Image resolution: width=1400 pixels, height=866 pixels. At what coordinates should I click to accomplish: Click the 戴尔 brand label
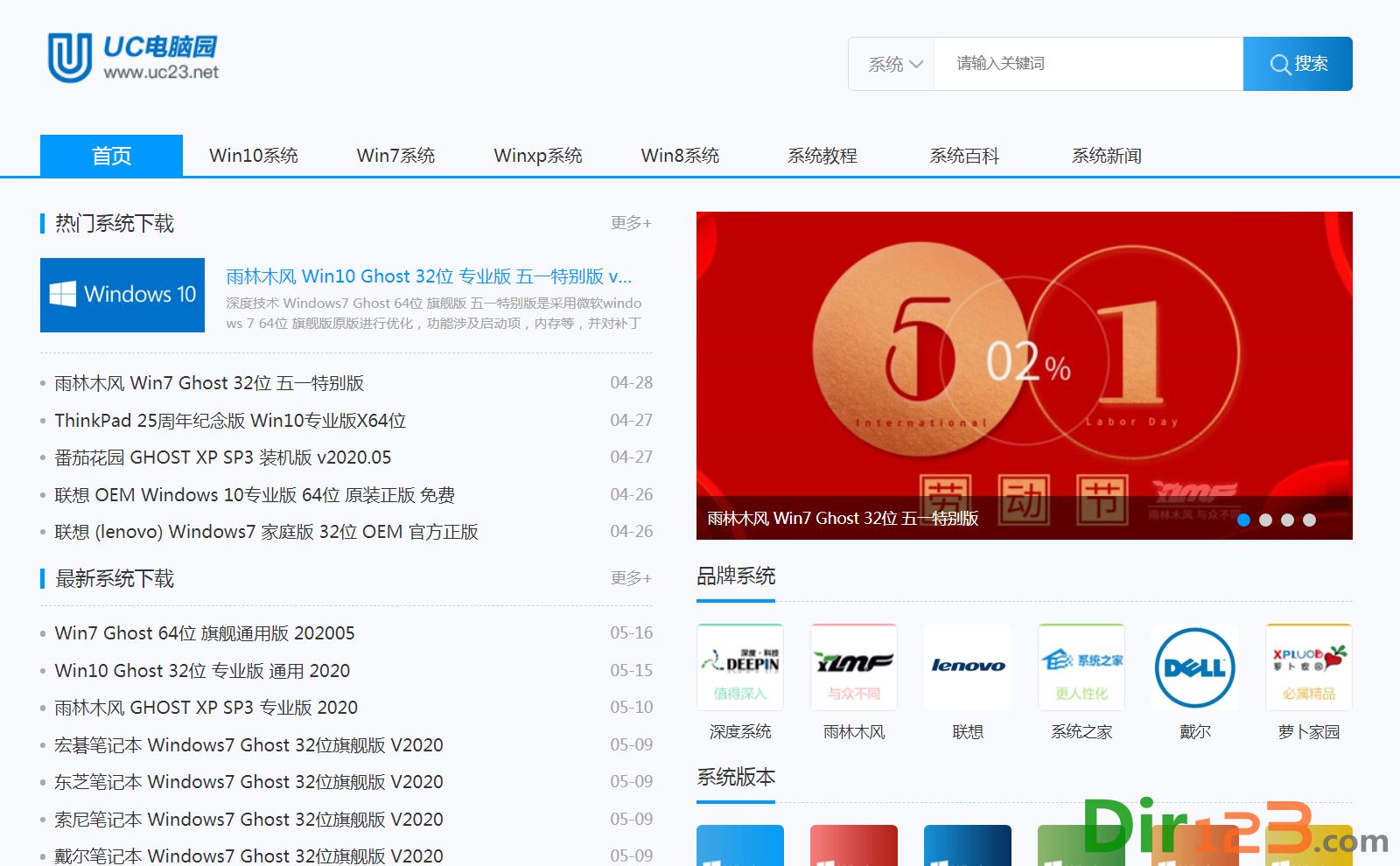(x=1195, y=732)
